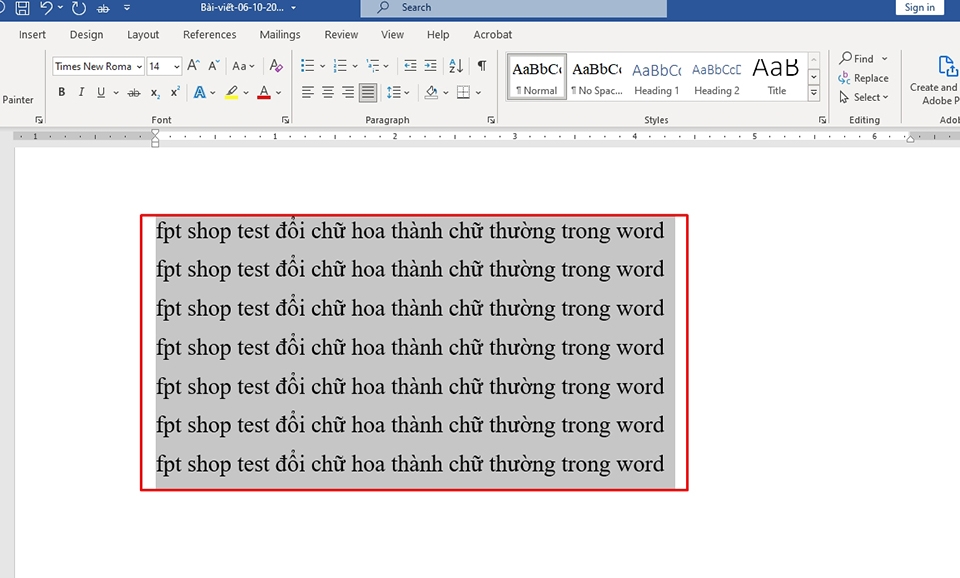Screen dimensions: 960x578
Task: Click the Sign in button
Action: pyautogui.click(x=920, y=7)
